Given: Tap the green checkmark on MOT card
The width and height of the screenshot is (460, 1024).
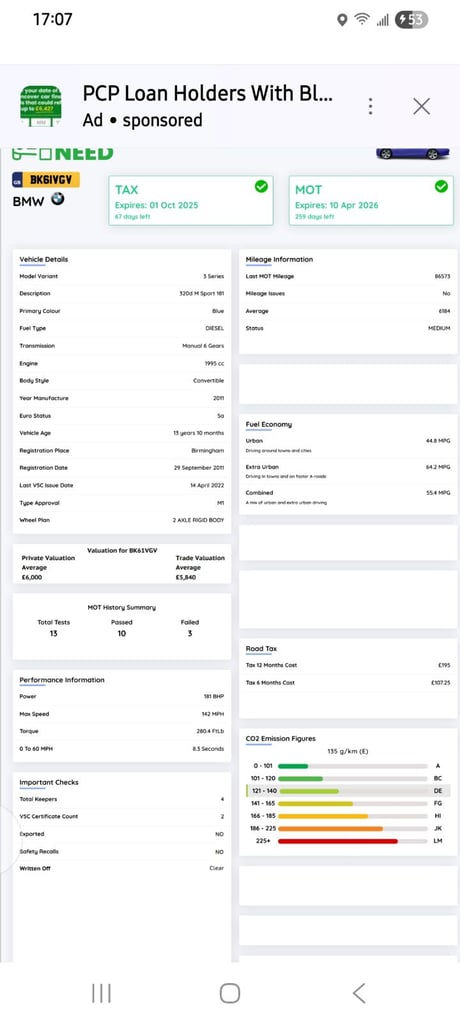Looking at the screenshot, I should tap(442, 187).
